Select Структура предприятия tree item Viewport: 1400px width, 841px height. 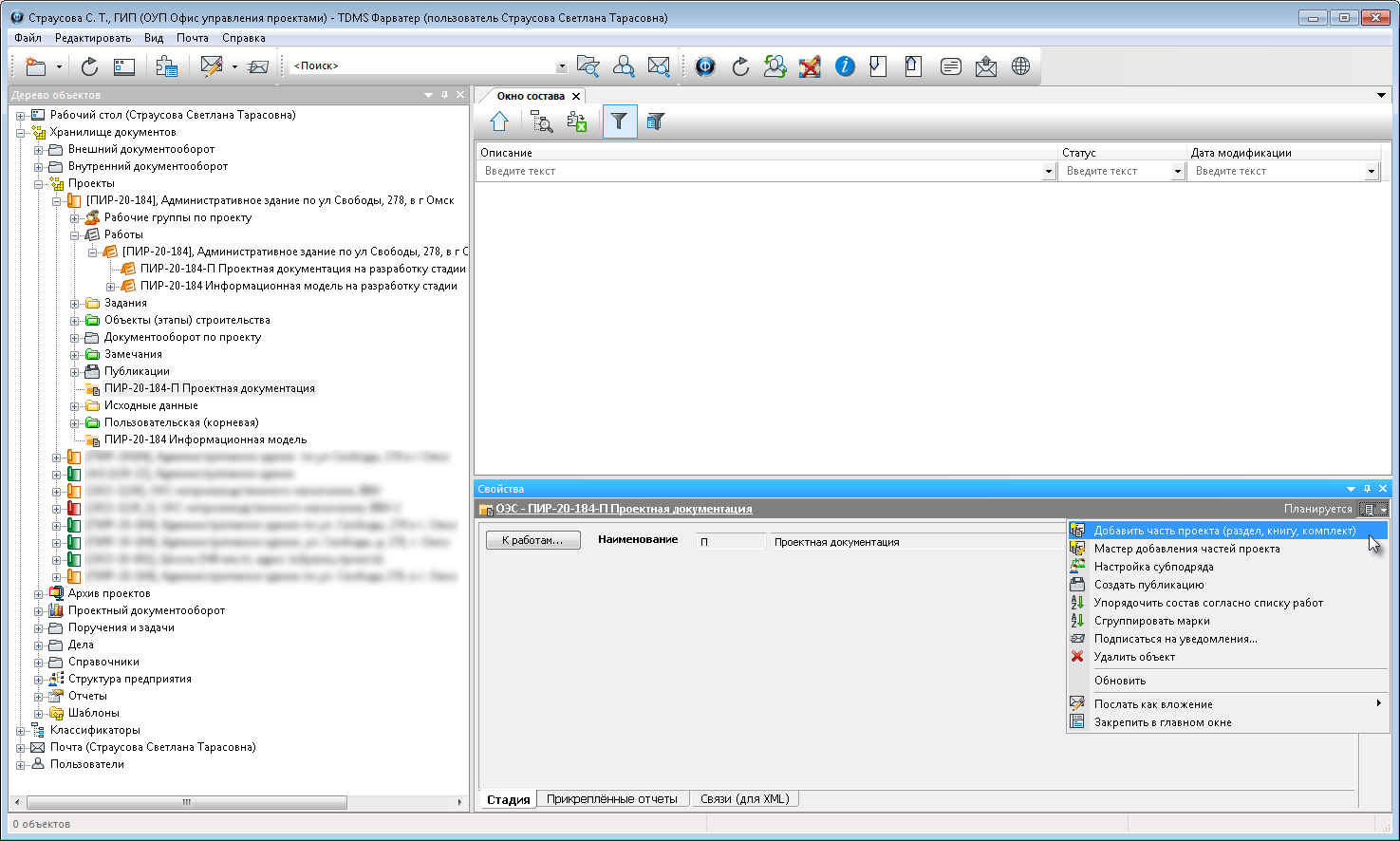point(130,680)
